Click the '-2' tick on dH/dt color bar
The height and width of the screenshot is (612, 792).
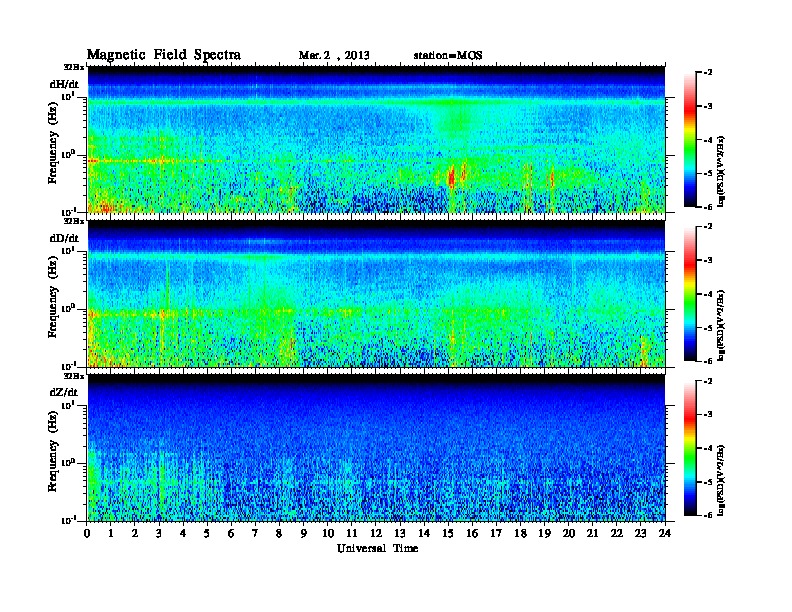pos(708,73)
